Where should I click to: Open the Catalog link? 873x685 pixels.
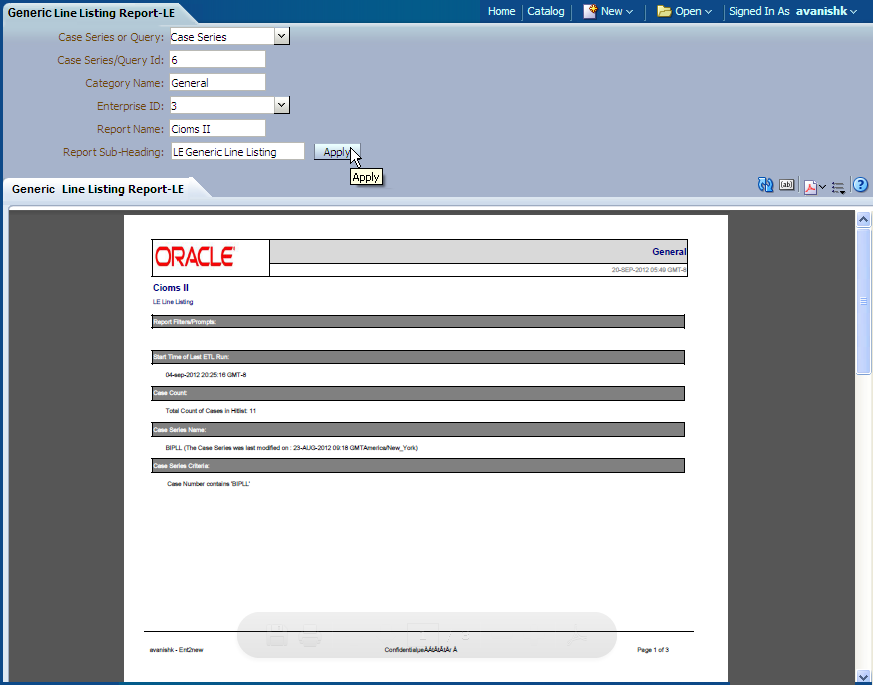tap(546, 11)
